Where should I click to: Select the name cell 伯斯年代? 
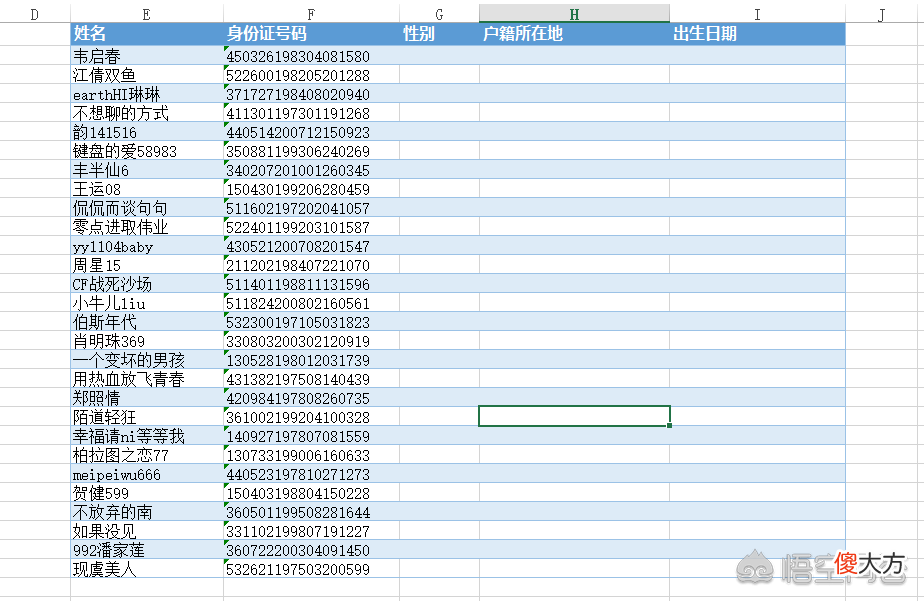(x=147, y=322)
